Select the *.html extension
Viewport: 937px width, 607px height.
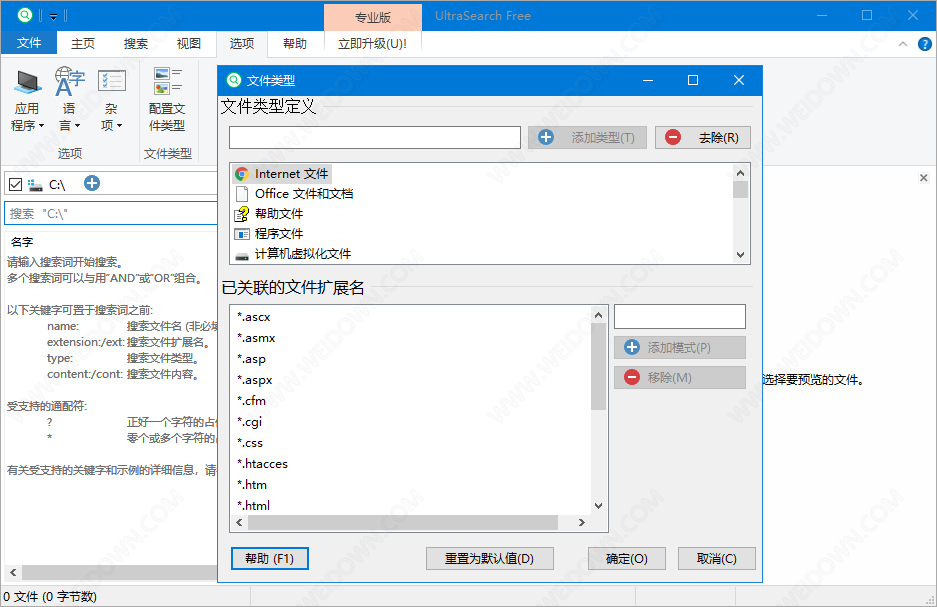[253, 505]
